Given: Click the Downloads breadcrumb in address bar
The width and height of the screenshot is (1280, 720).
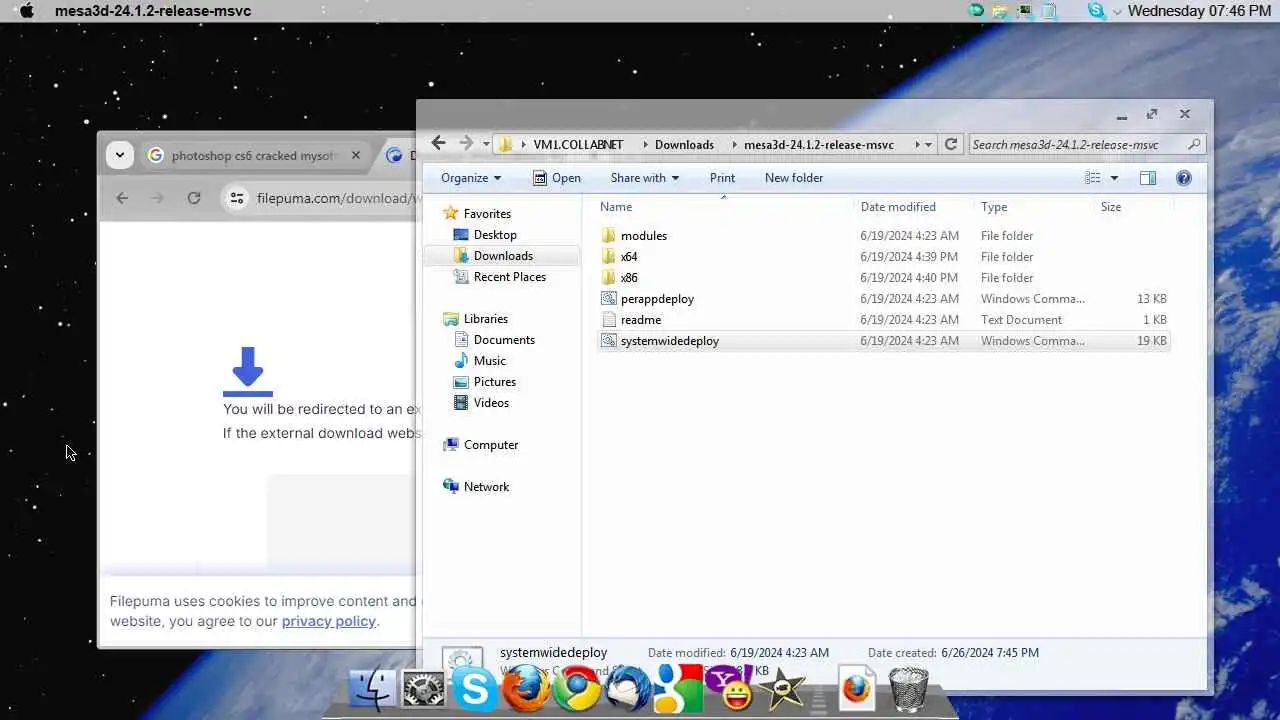Looking at the screenshot, I should pyautogui.click(x=684, y=145).
